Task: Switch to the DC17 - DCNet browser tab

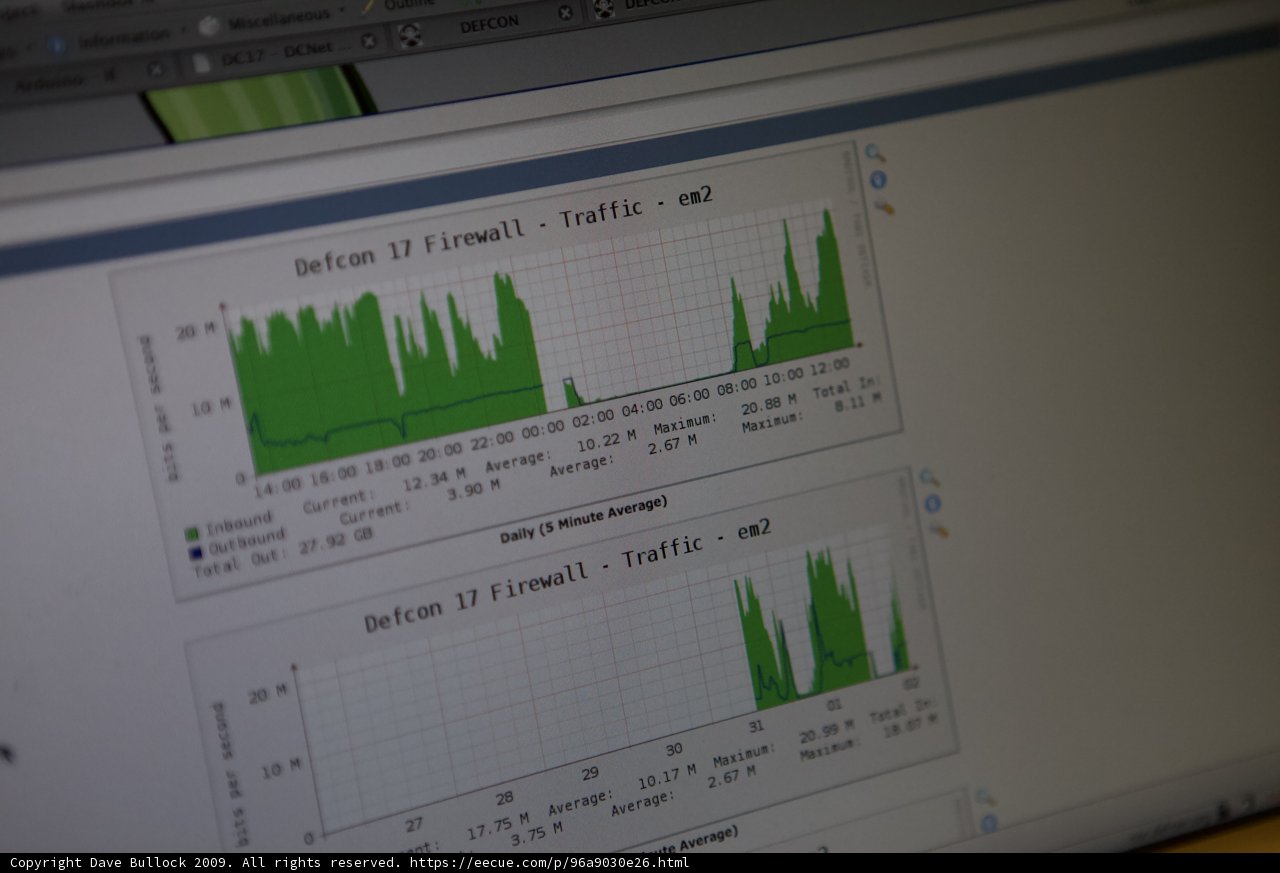Action: tap(285, 58)
